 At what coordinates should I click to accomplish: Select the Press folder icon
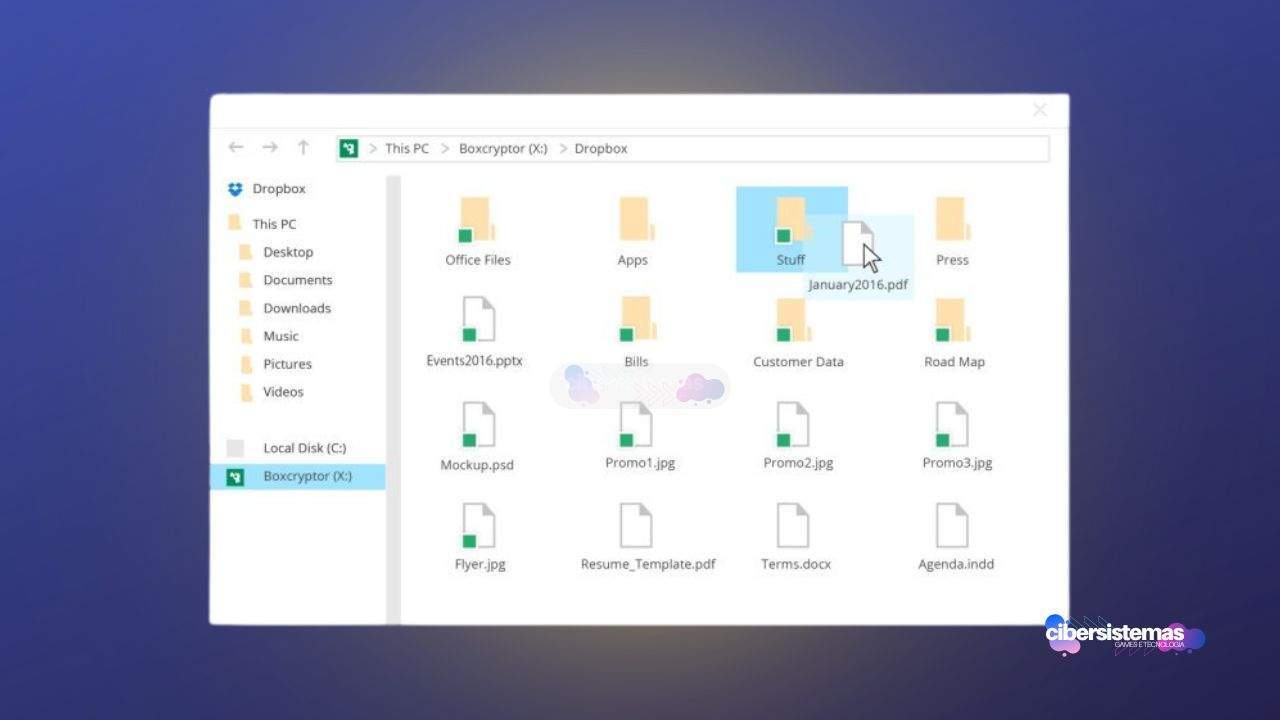[x=951, y=219]
